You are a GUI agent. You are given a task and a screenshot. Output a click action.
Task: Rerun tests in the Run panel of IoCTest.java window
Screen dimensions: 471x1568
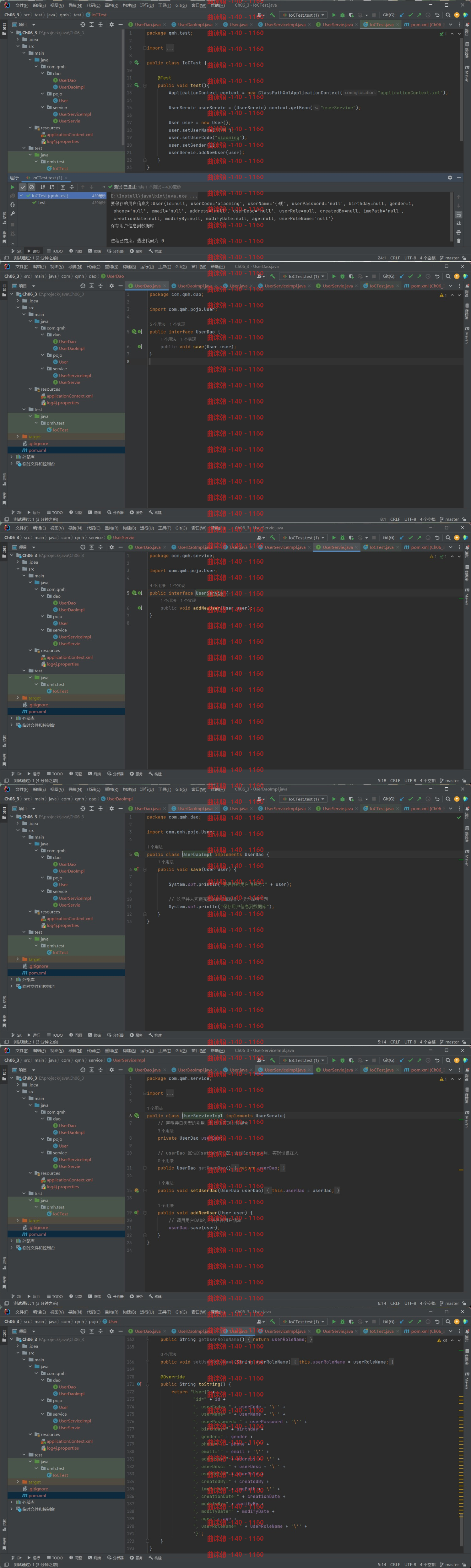(x=12, y=187)
